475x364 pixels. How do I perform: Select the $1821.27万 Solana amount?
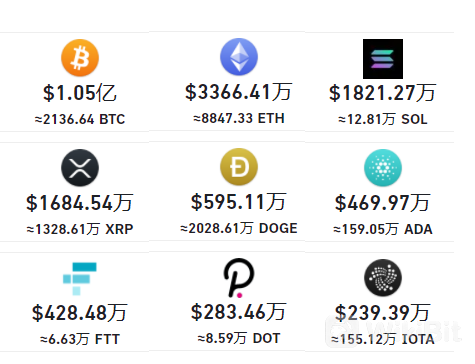[383, 93]
